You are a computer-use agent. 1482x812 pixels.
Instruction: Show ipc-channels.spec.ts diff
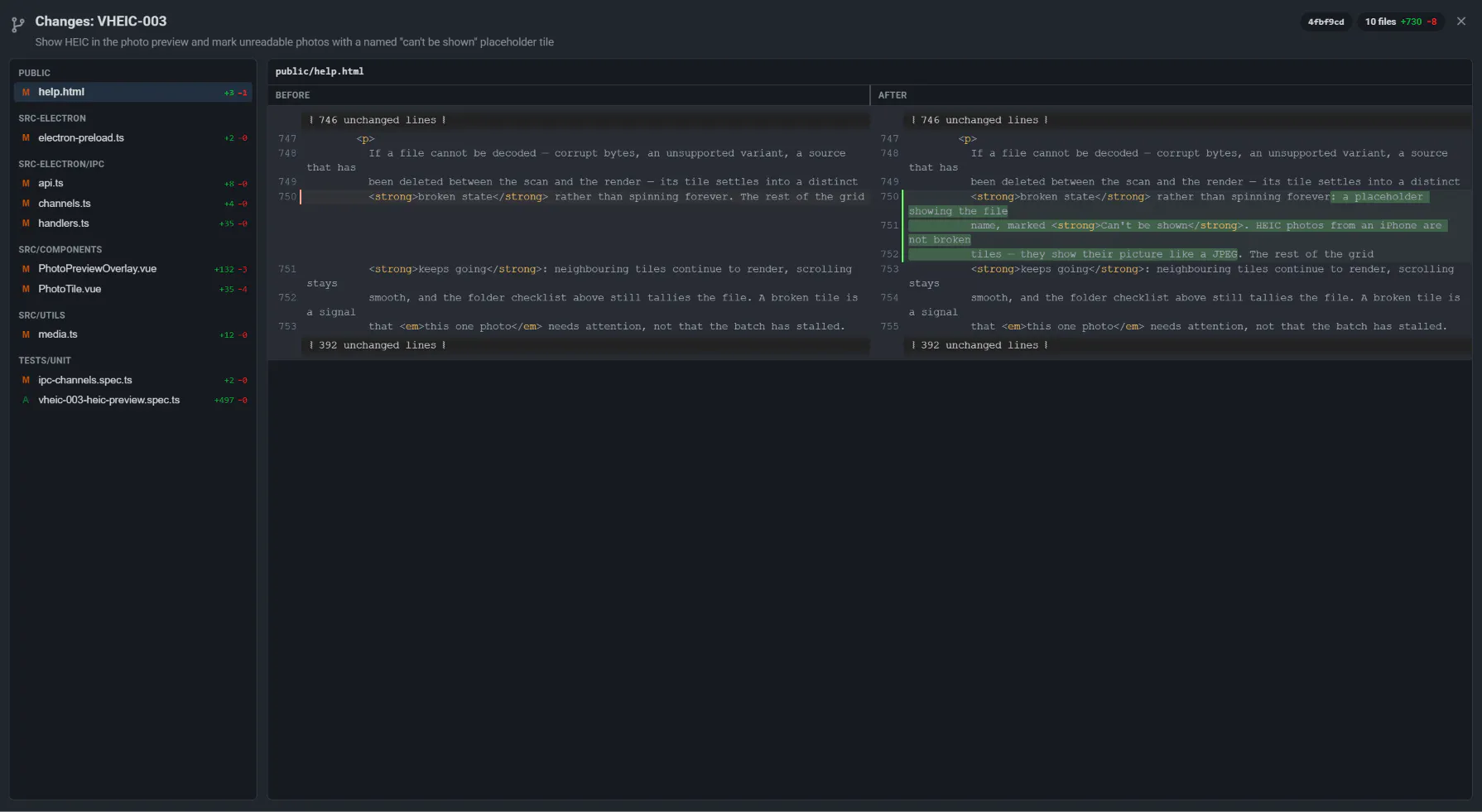pos(132,380)
